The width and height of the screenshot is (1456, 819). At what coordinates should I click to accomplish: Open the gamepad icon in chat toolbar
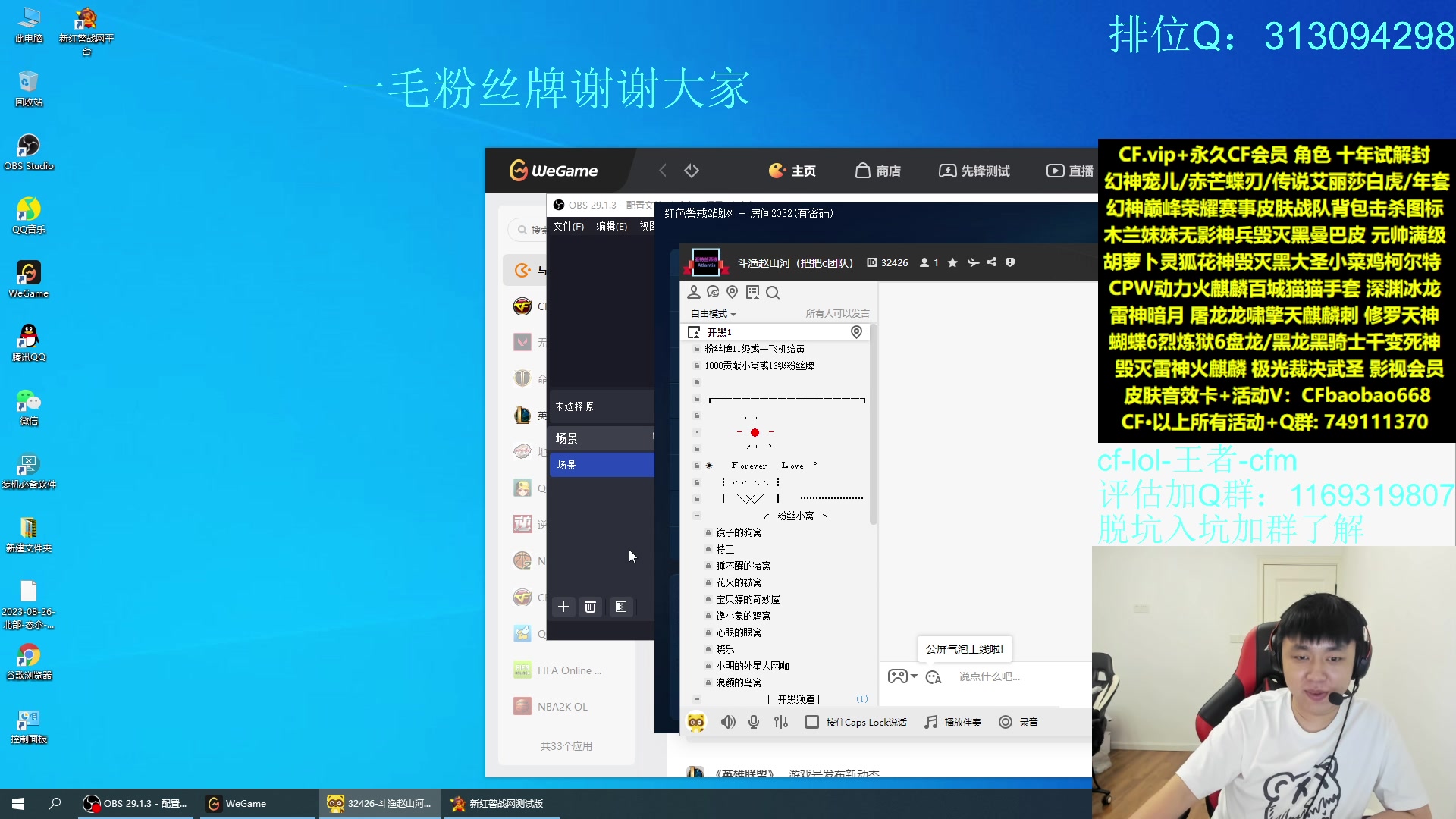pos(898,676)
